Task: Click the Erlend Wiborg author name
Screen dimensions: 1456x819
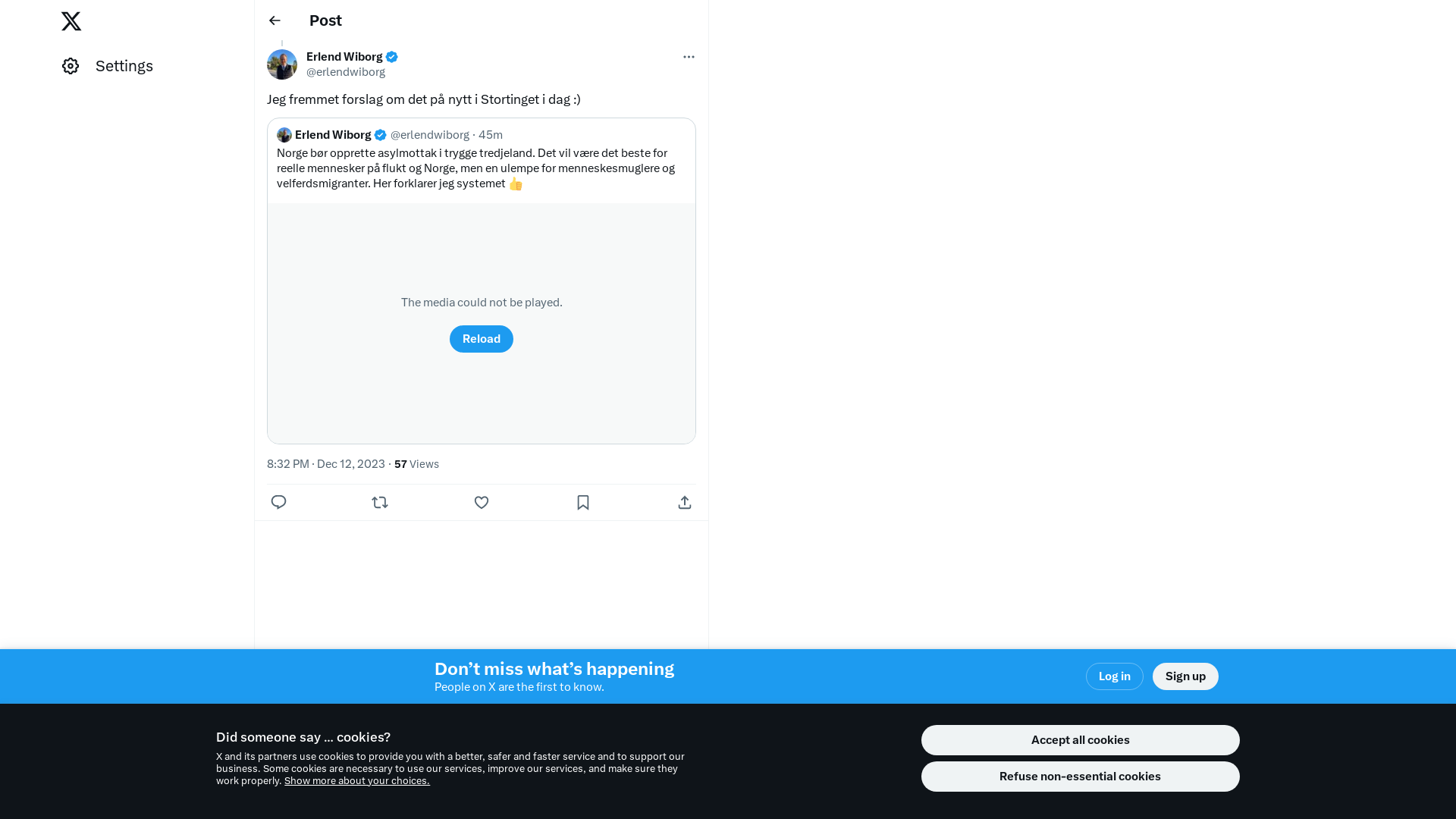Action: (344, 57)
